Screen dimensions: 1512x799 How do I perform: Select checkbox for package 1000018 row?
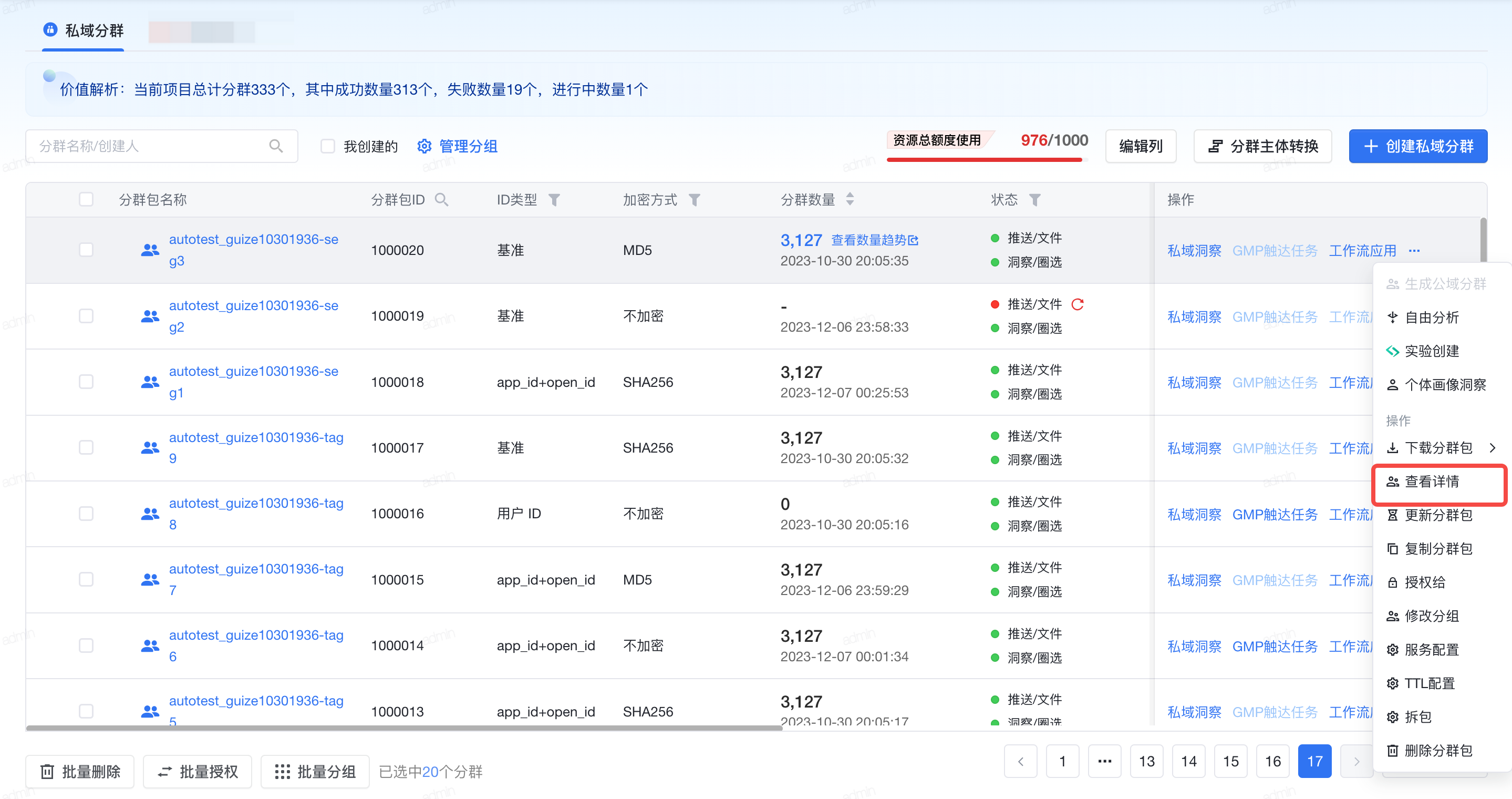pyautogui.click(x=86, y=382)
